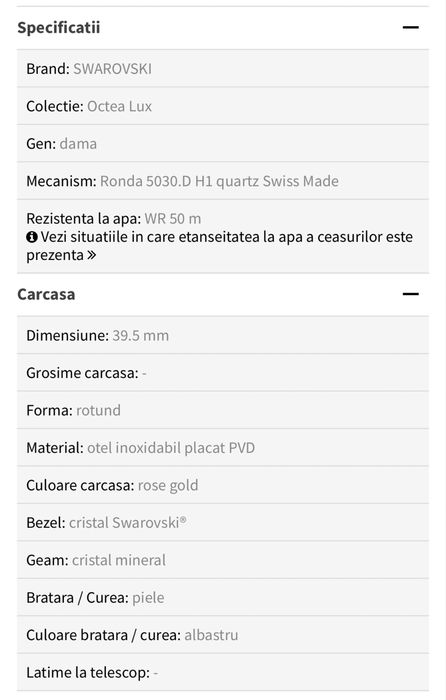The image size is (446, 700).
Task: Click the info icon before Vezi situatiile
Action: click(32, 237)
